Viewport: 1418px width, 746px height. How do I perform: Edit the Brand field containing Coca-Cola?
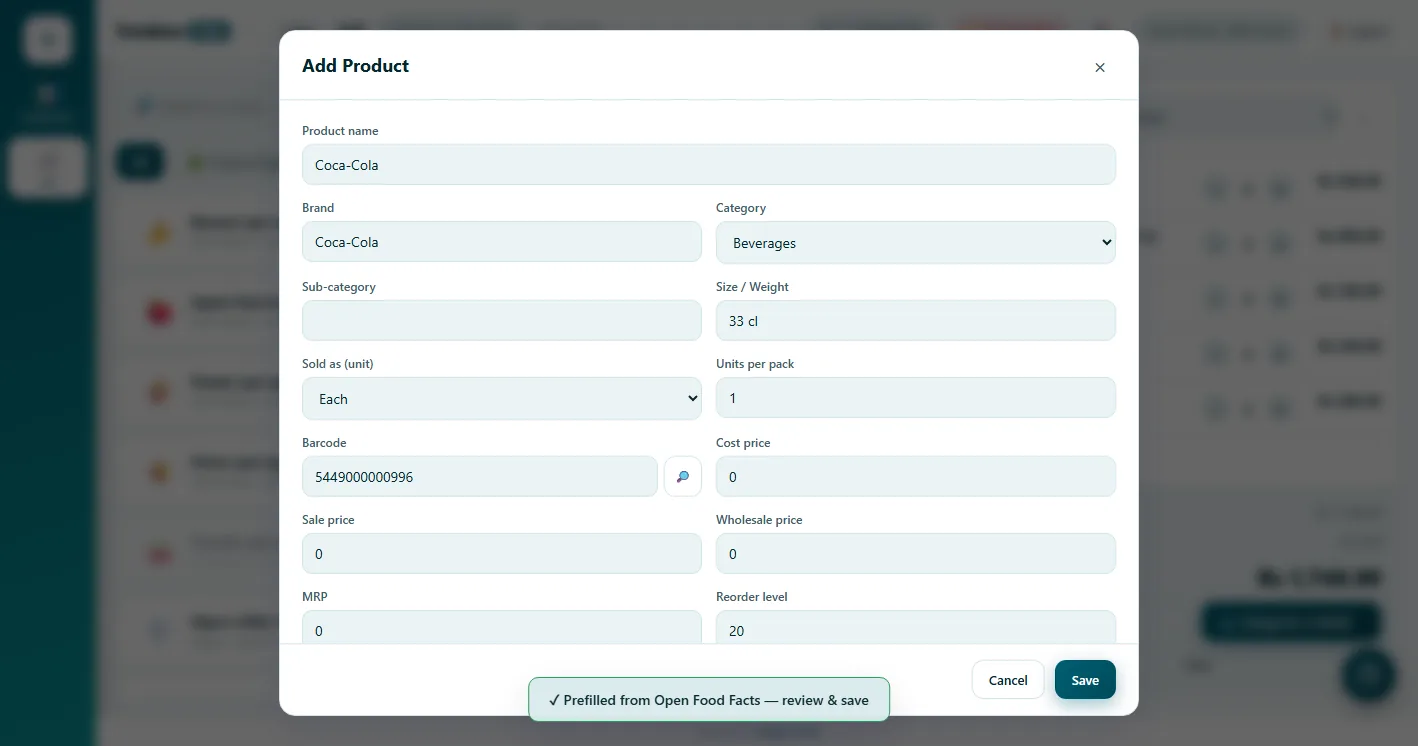click(x=502, y=242)
